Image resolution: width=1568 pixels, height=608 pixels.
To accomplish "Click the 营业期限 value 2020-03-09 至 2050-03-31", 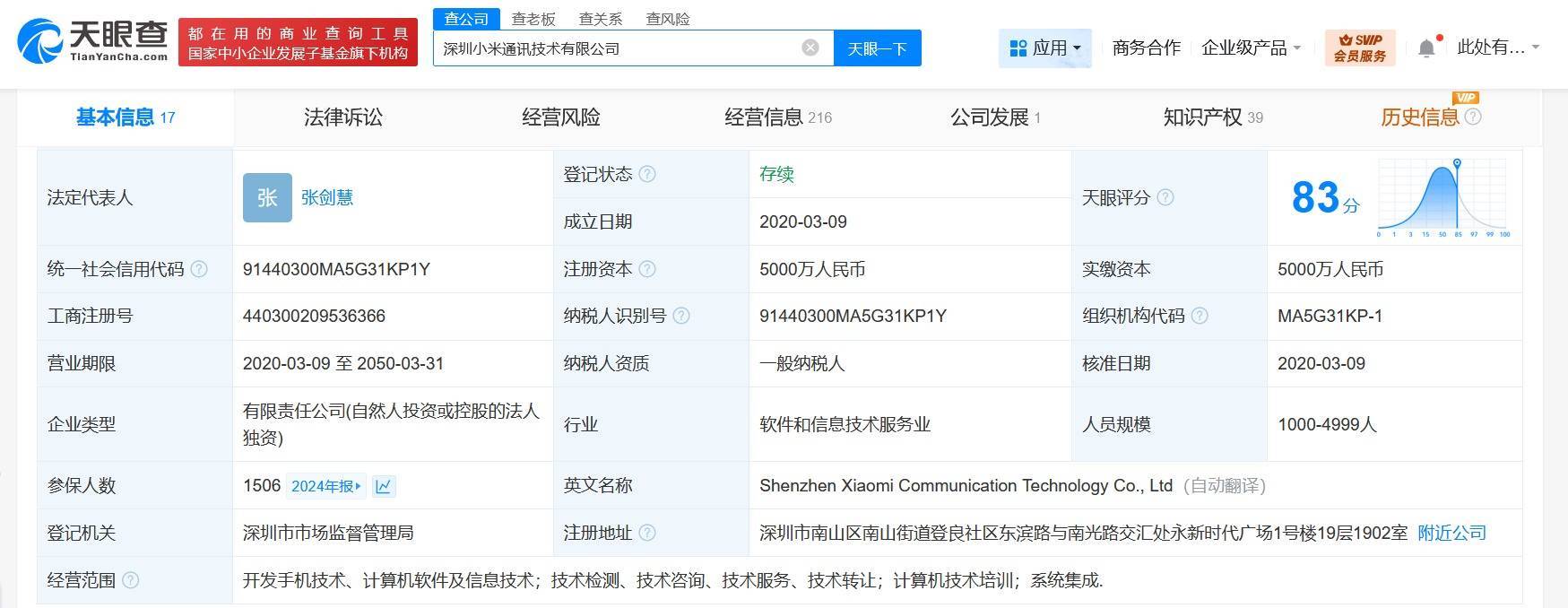I will pyautogui.click(x=342, y=363).
